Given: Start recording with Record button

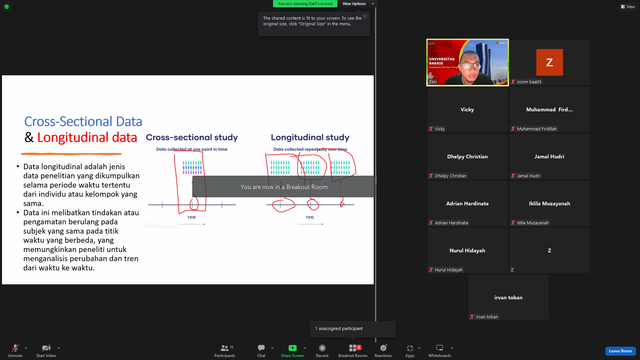Looking at the screenshot, I should [322, 350].
